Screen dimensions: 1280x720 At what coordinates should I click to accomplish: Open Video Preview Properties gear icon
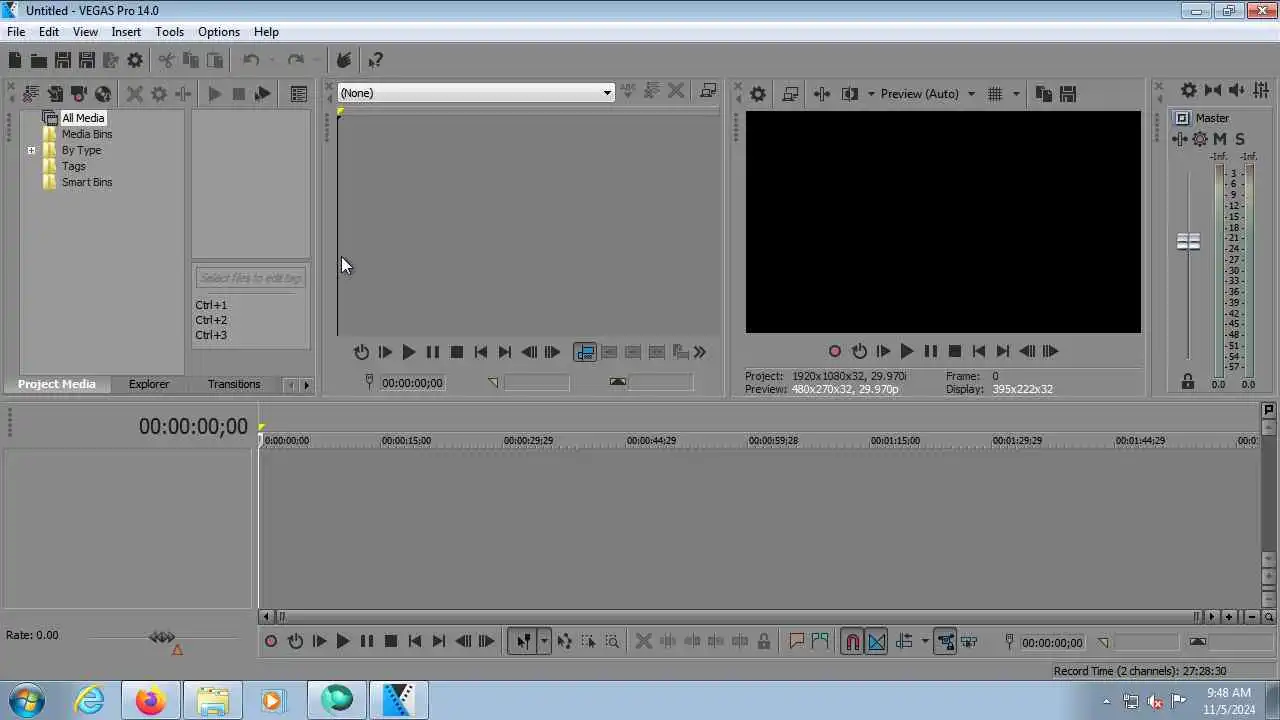758,94
